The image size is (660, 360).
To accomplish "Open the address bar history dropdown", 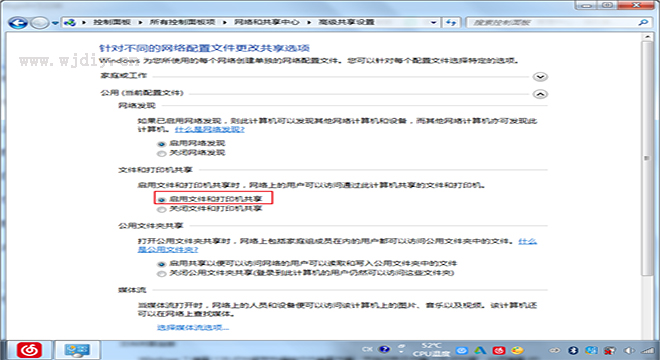I will [x=433, y=22].
